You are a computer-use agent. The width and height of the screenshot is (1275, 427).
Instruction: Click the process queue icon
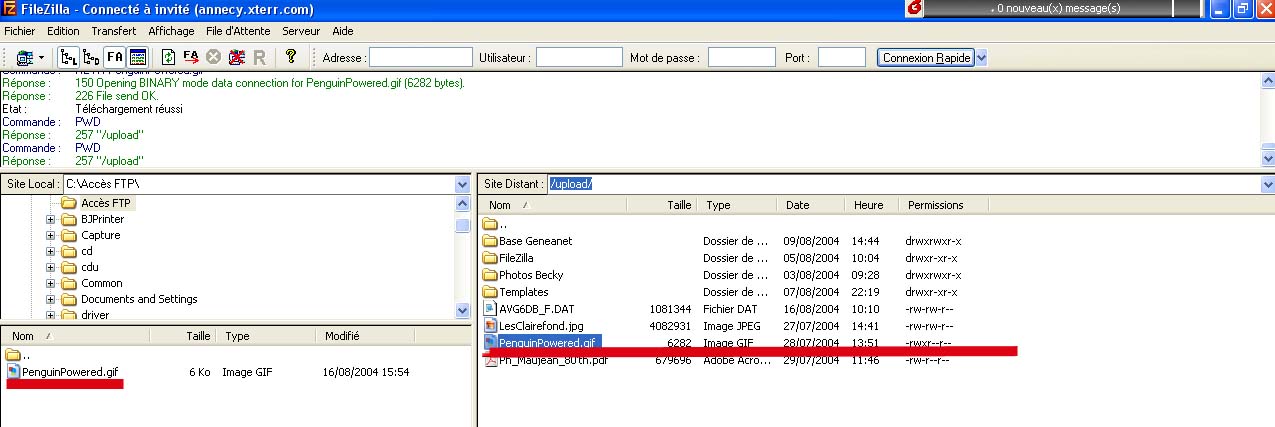tap(191, 58)
